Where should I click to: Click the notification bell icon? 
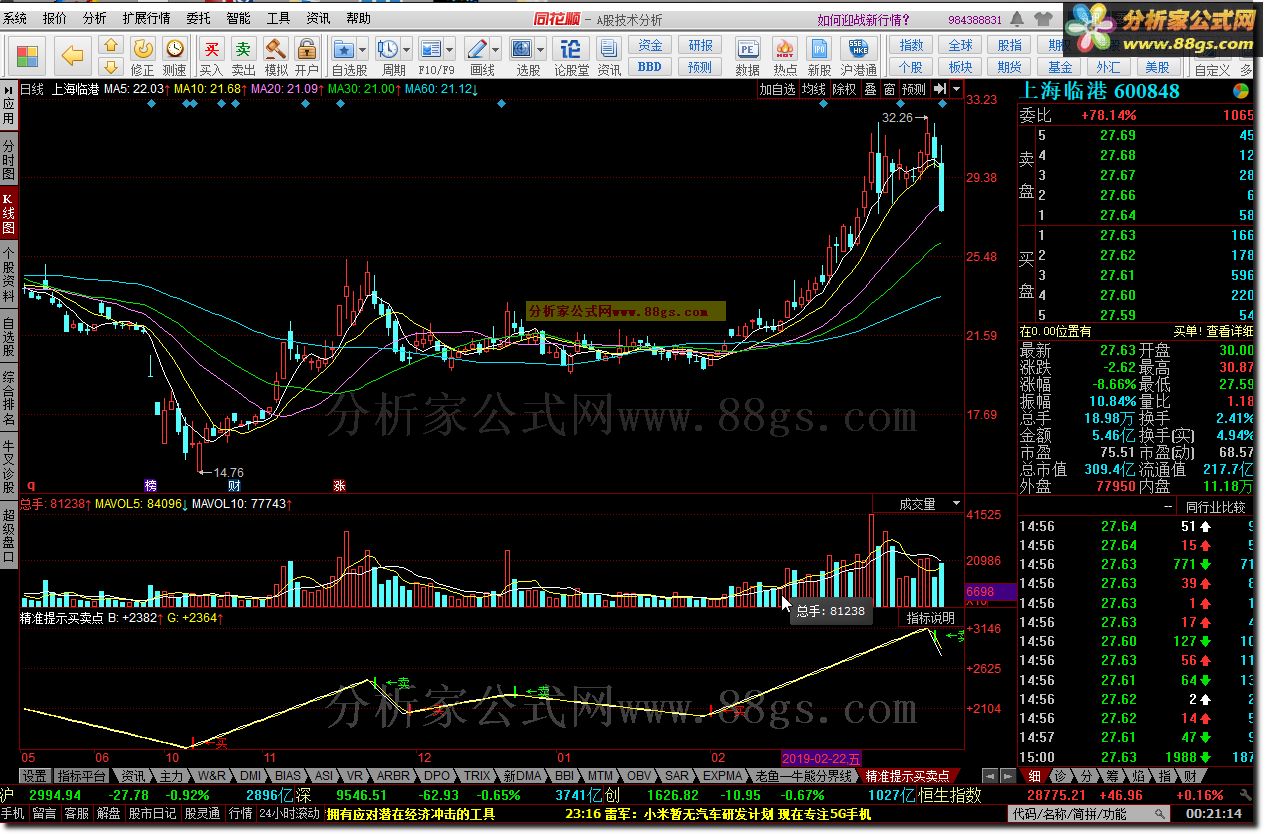(1019, 19)
